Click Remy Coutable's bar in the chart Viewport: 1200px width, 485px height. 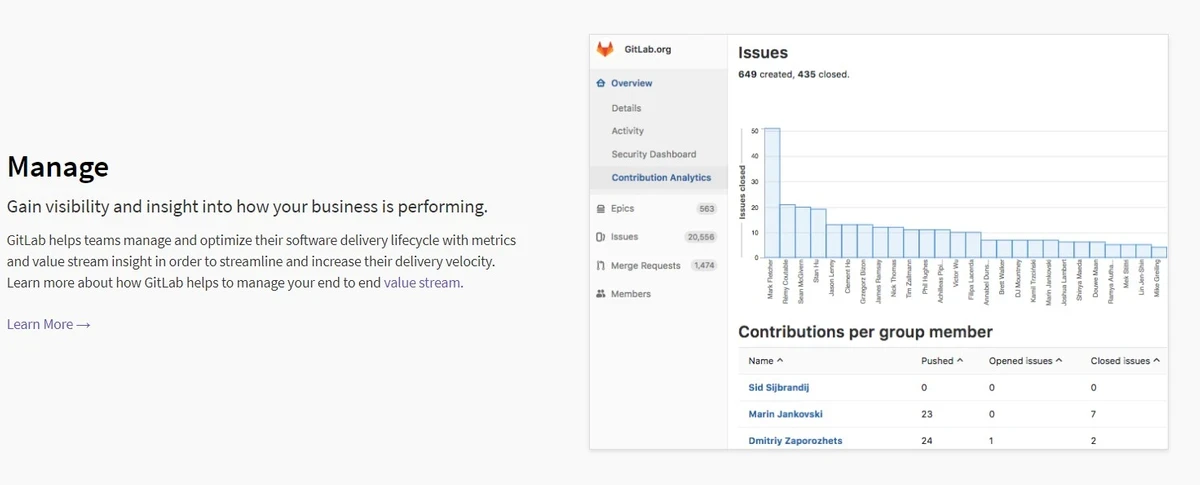point(787,231)
